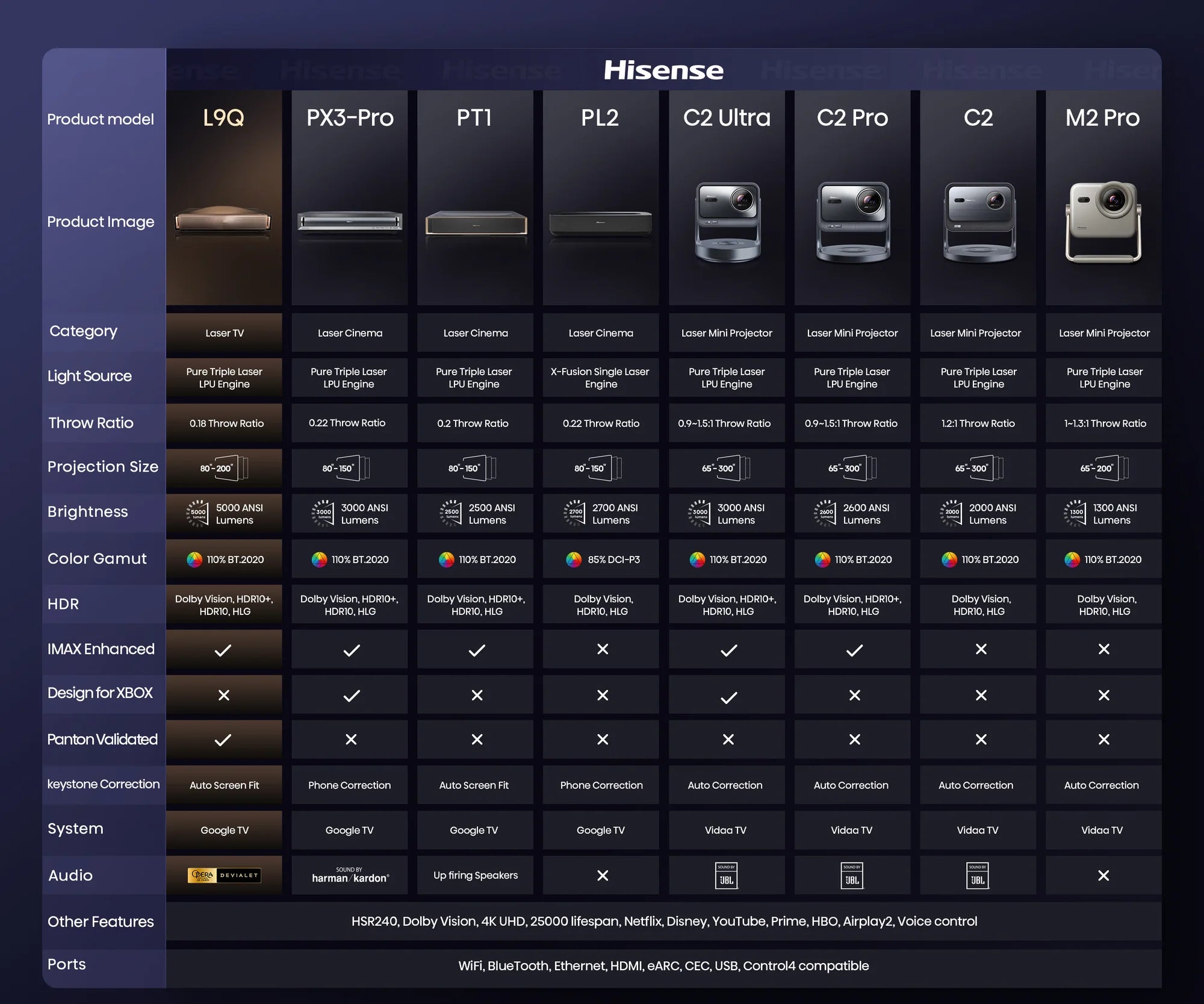Screen dimensions: 1204x1004
Task: Click the L9Q 5000 lumens brightness icon
Action: [x=197, y=514]
